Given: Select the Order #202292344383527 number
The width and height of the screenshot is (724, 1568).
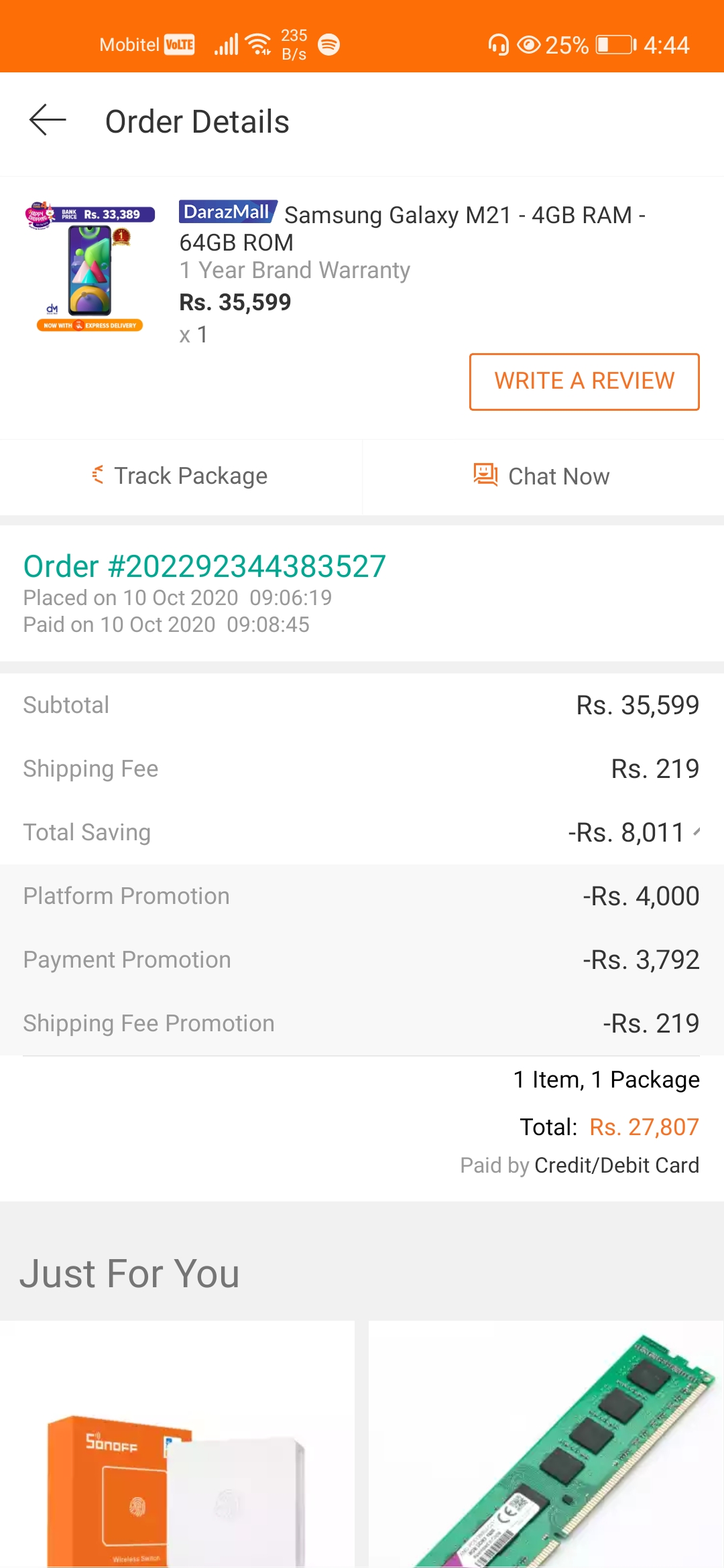Looking at the screenshot, I should tap(204, 566).
